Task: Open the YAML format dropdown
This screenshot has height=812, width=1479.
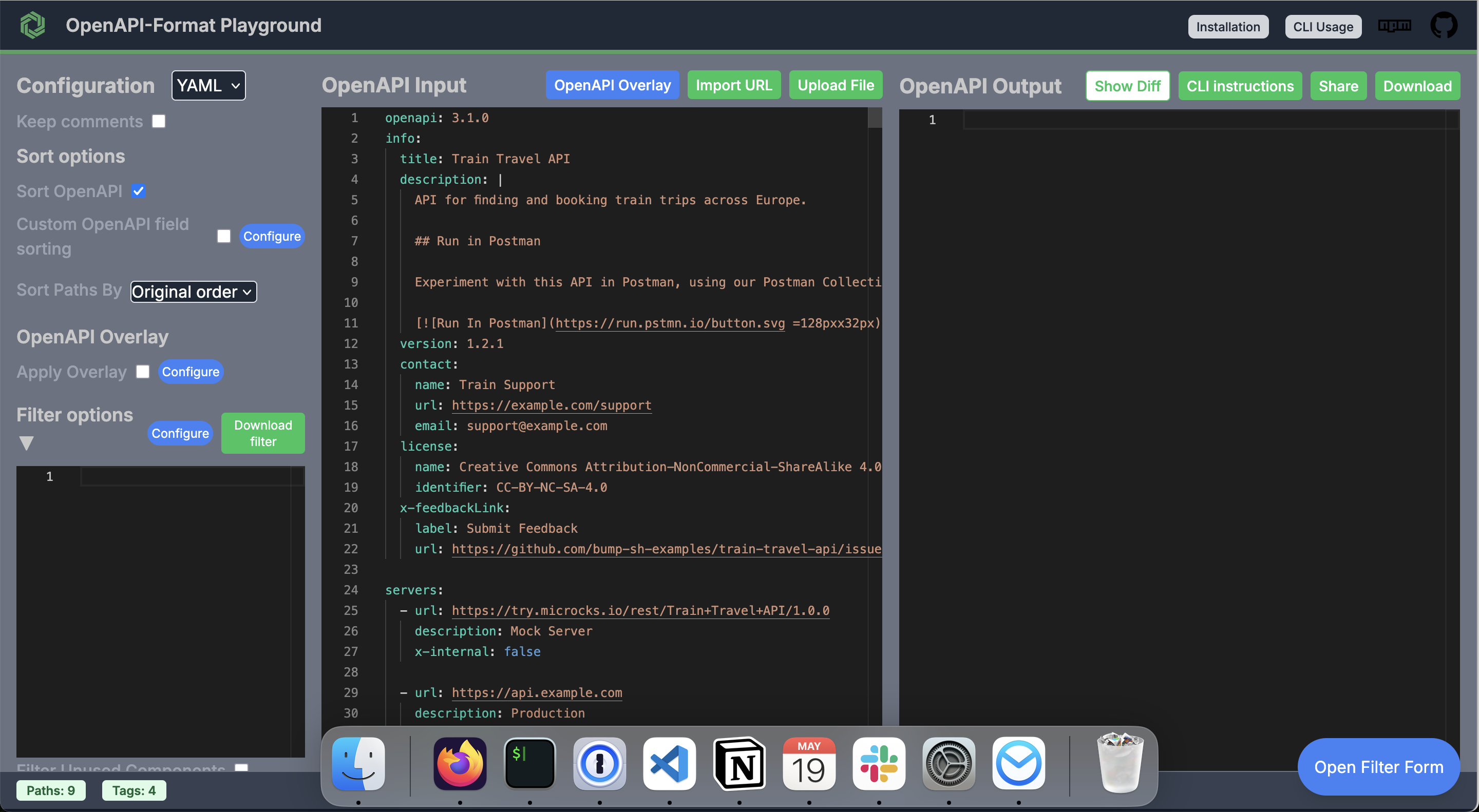Action: (x=208, y=86)
